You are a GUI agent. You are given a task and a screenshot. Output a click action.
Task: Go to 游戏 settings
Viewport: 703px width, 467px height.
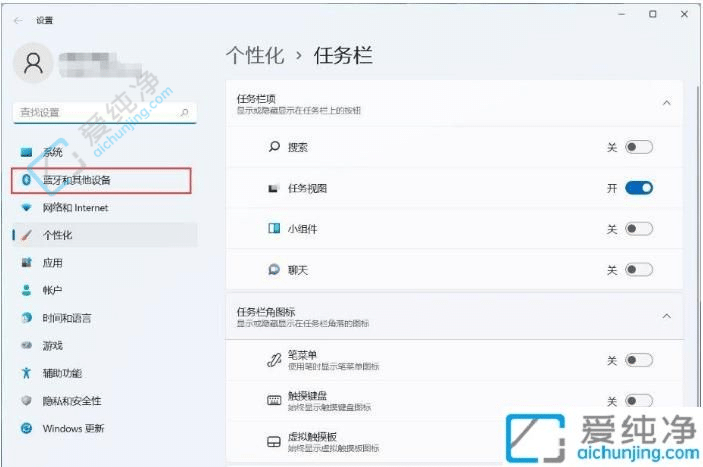105,346
